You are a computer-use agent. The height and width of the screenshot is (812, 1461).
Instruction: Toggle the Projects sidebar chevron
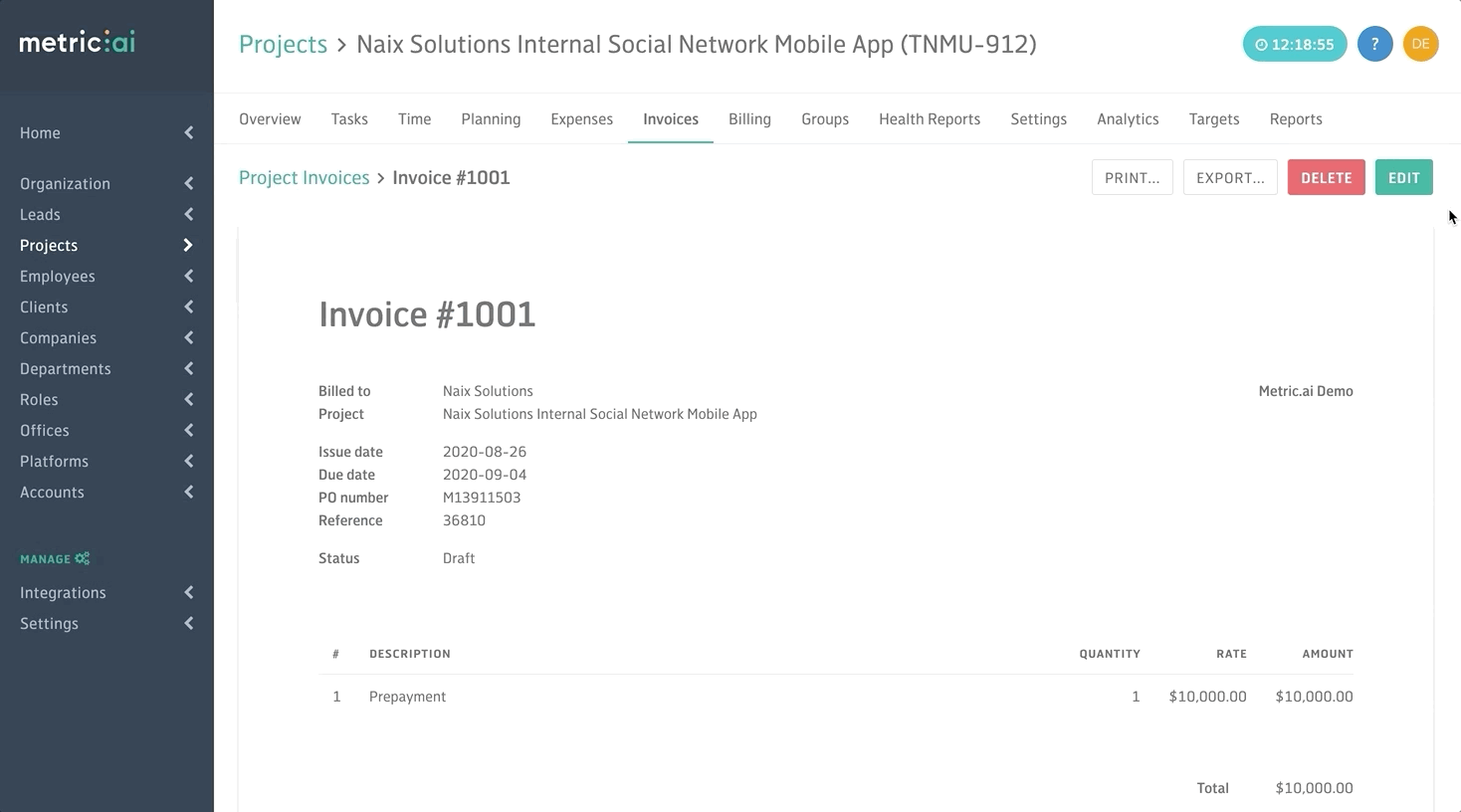point(188,245)
